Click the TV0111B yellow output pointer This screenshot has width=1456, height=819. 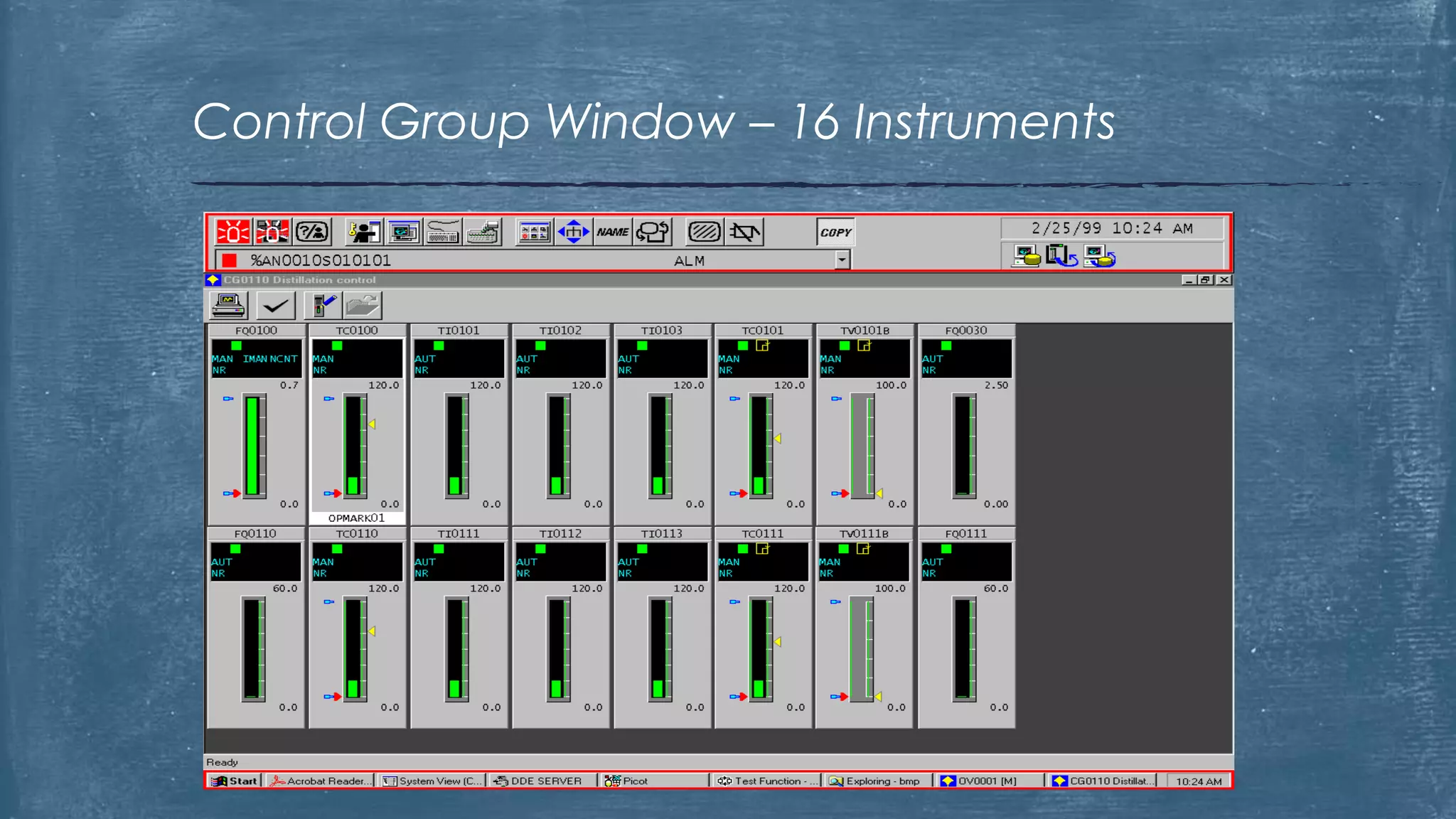879,697
